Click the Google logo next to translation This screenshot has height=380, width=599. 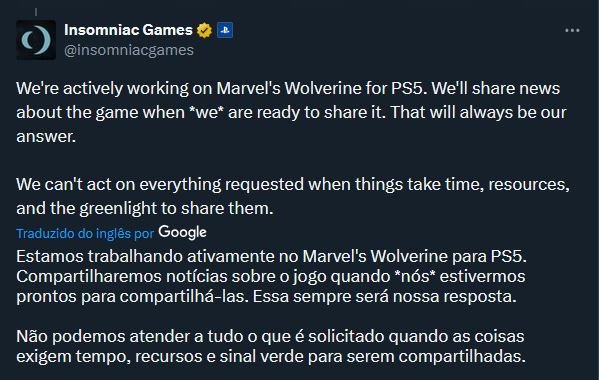click(x=183, y=232)
